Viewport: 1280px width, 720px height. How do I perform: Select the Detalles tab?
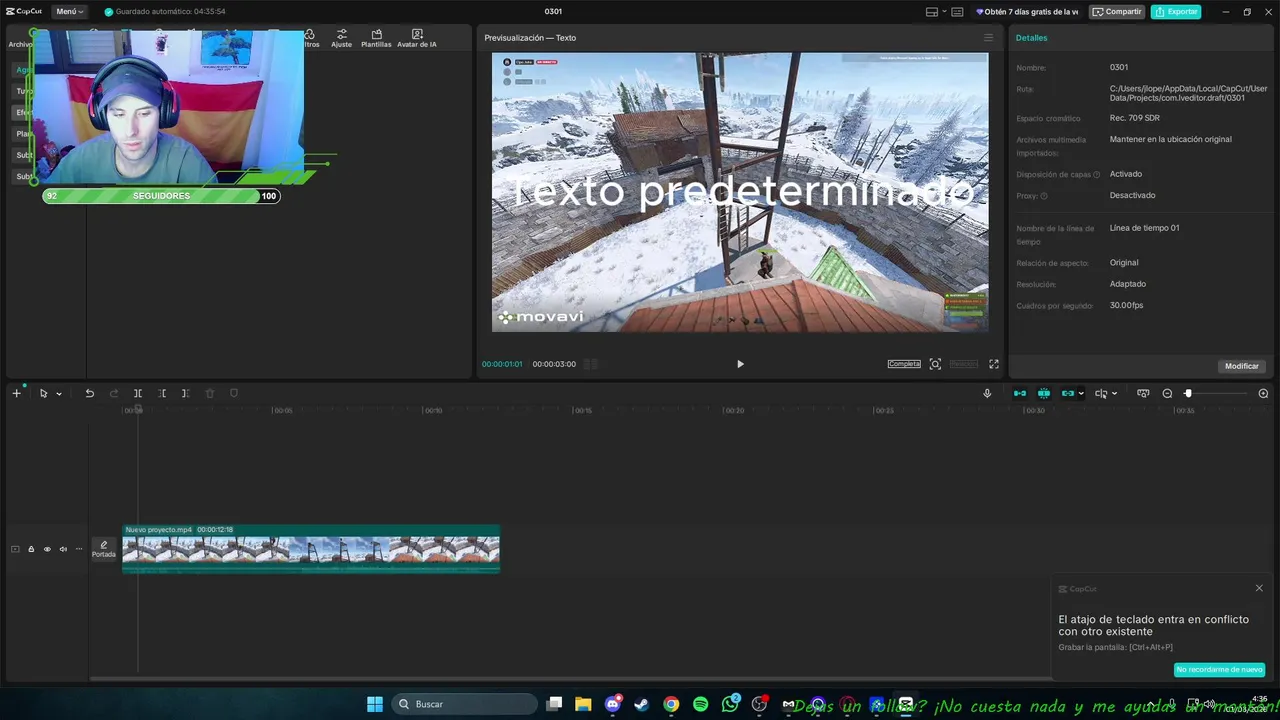click(1031, 38)
